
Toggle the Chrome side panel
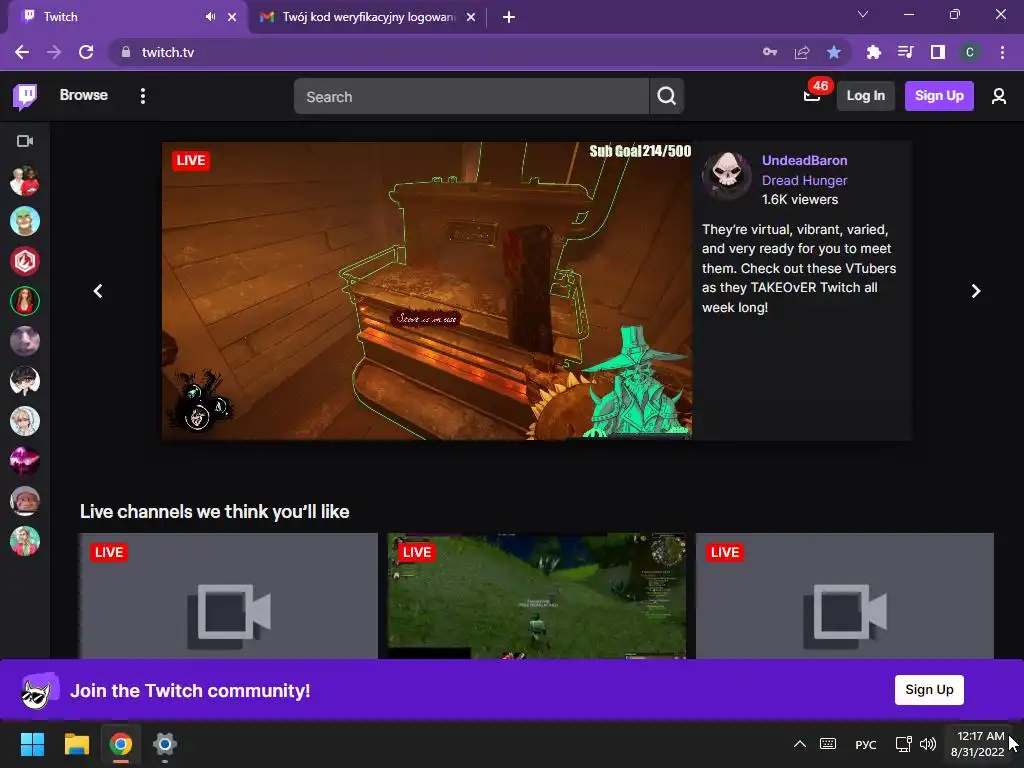pyautogui.click(x=938, y=52)
